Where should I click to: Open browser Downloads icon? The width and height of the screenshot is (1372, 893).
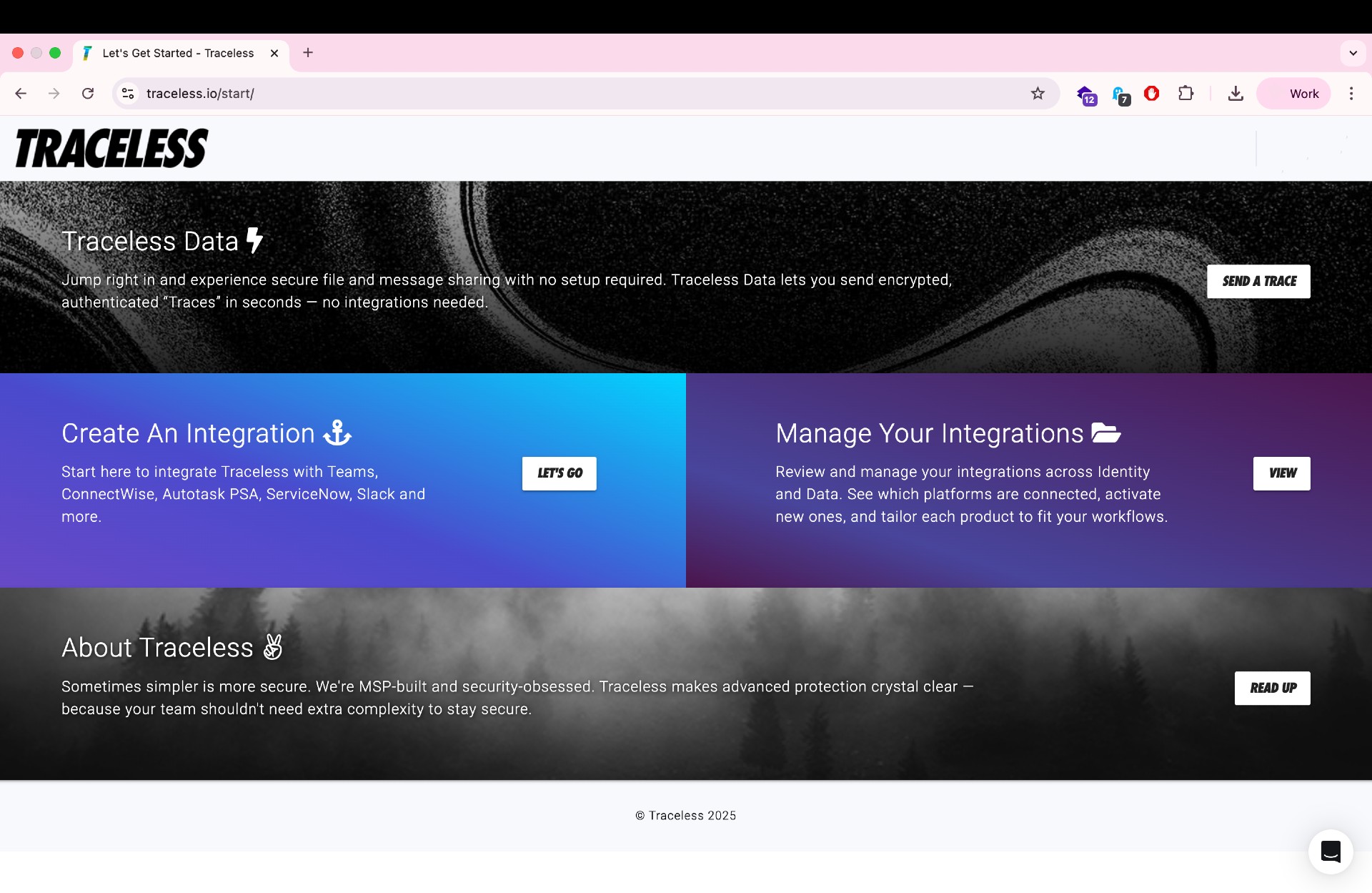[1236, 94]
